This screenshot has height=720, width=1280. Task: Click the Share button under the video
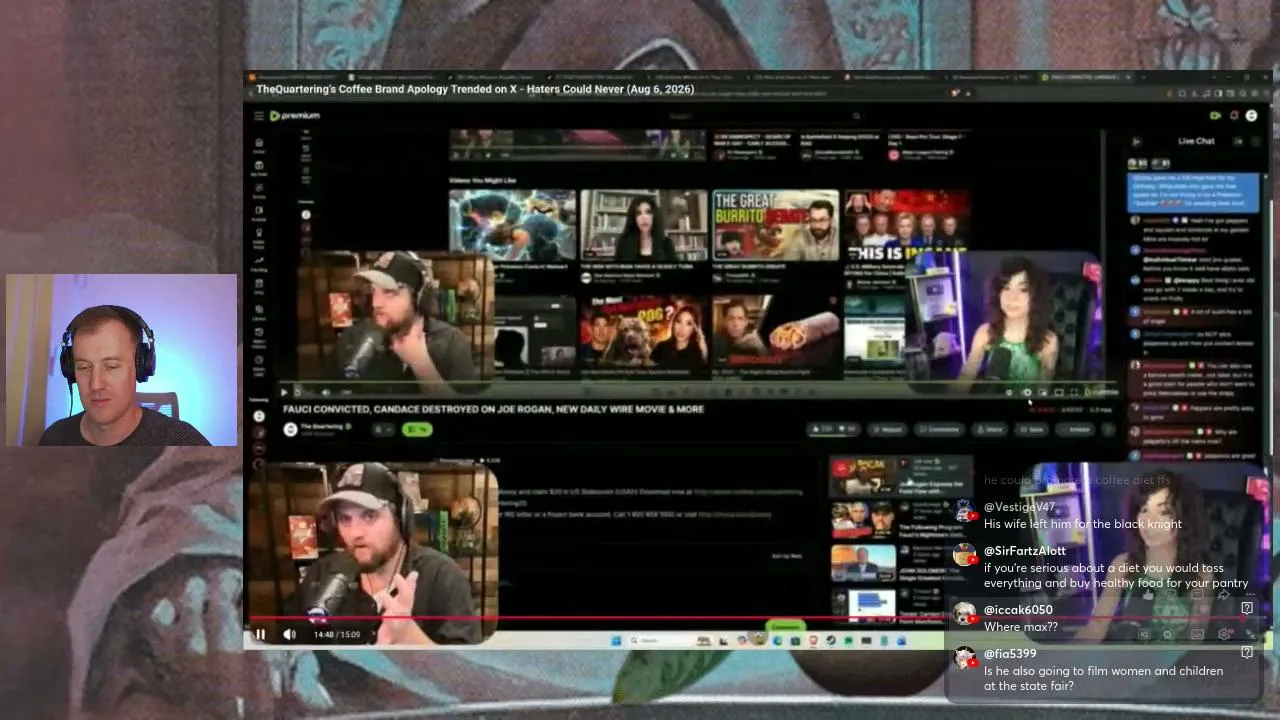click(989, 429)
